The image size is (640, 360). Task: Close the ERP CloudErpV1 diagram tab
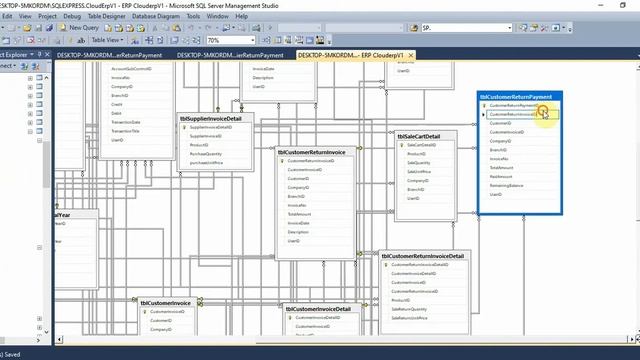pyautogui.click(x=411, y=55)
